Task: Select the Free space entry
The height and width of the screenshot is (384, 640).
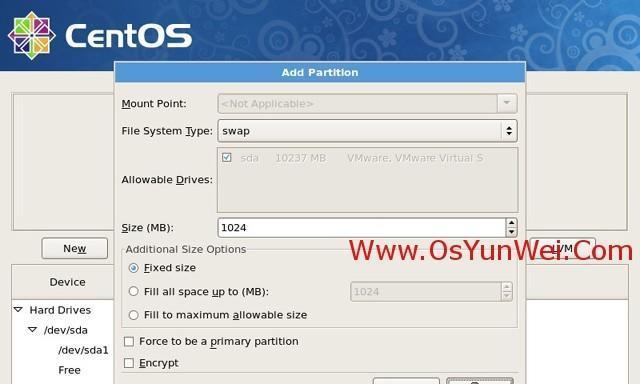Action: coord(69,370)
